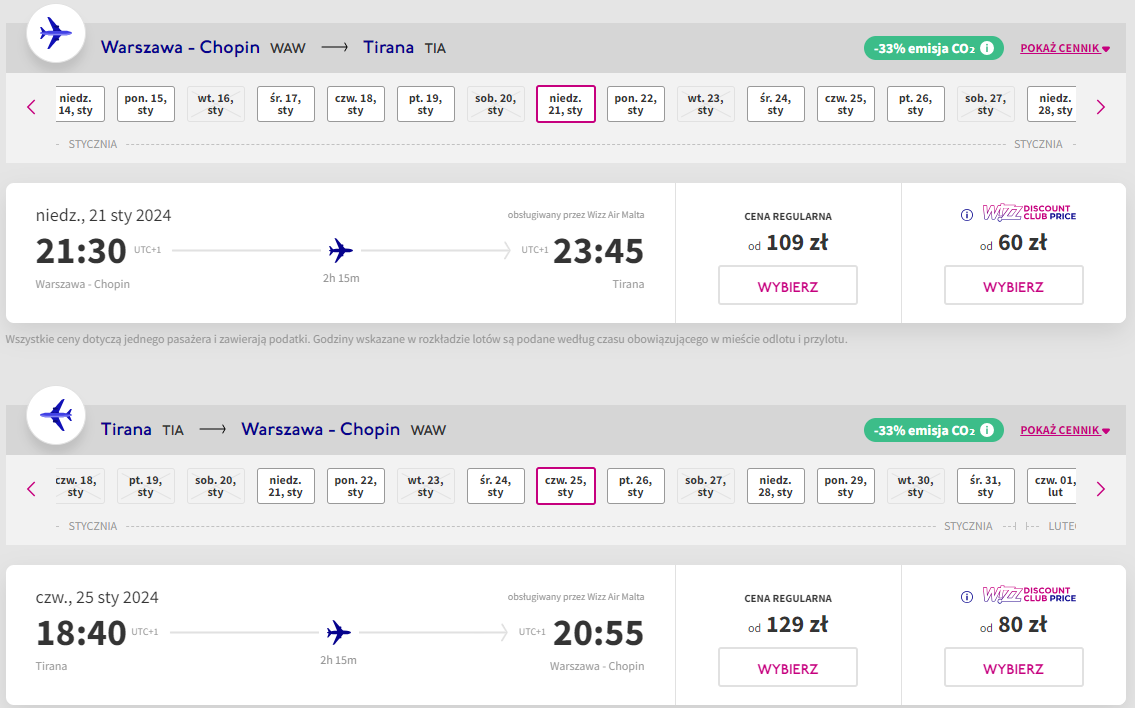
Task: Click the Wizz Discount Club logo above 60 zł
Action: point(1029,212)
